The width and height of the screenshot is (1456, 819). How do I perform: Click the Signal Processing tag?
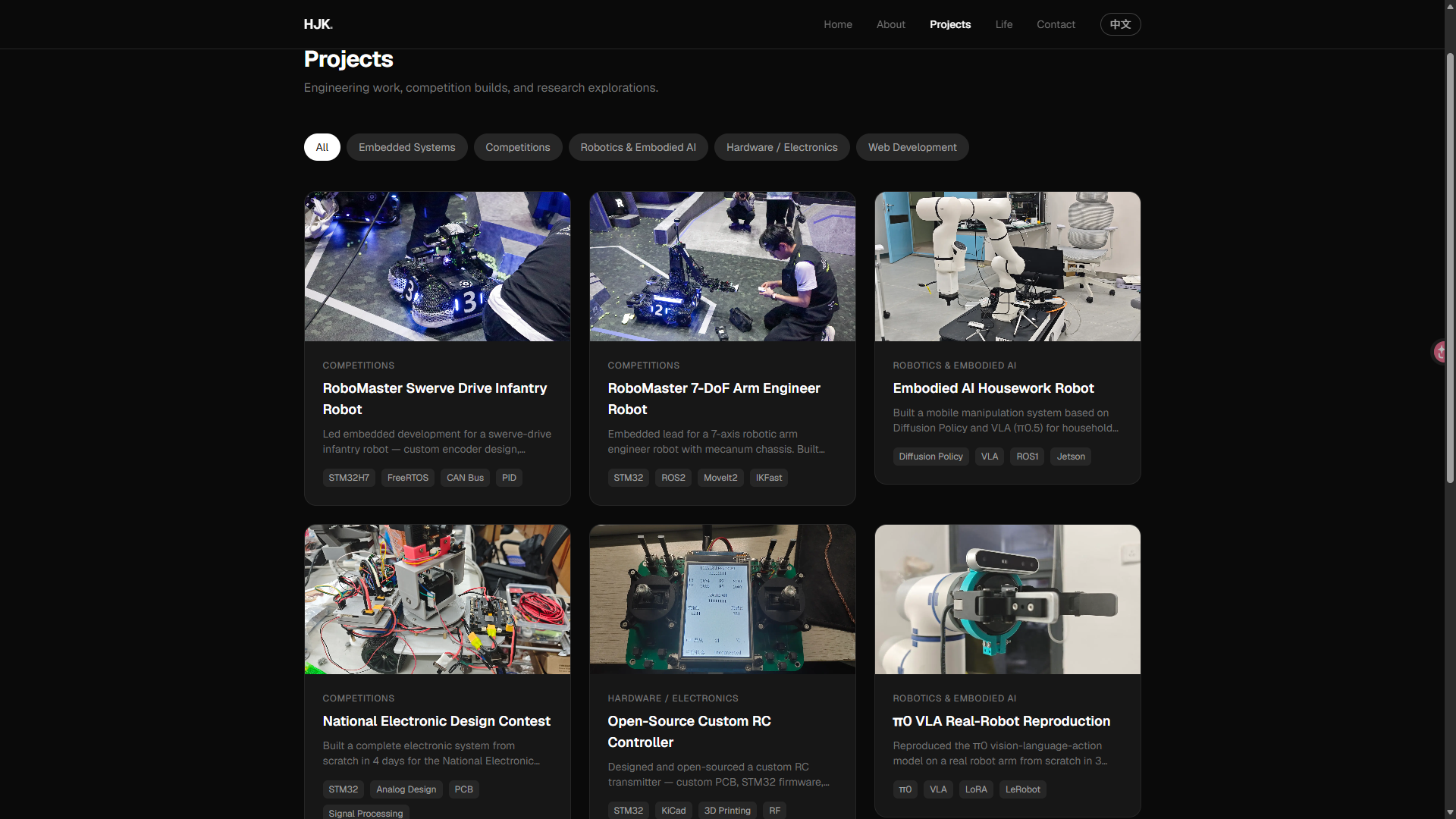[366, 813]
